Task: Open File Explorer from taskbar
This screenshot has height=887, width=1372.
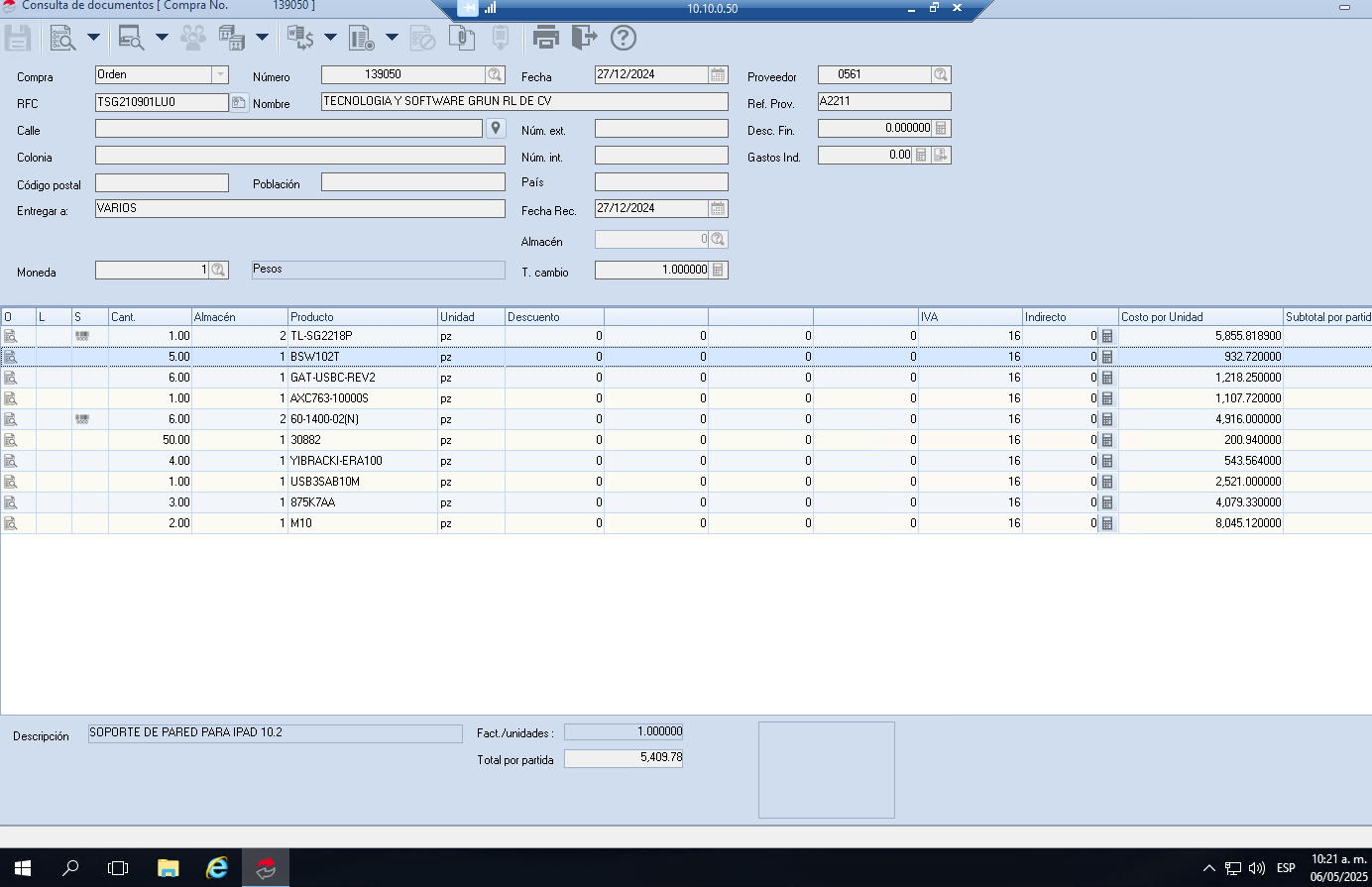Action: point(169,868)
